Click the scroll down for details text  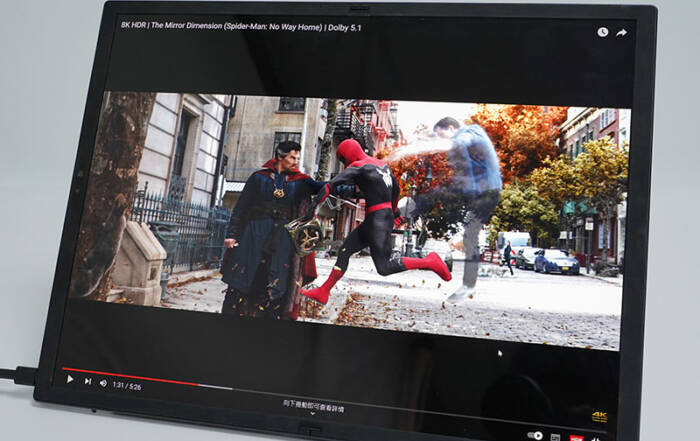(313, 405)
